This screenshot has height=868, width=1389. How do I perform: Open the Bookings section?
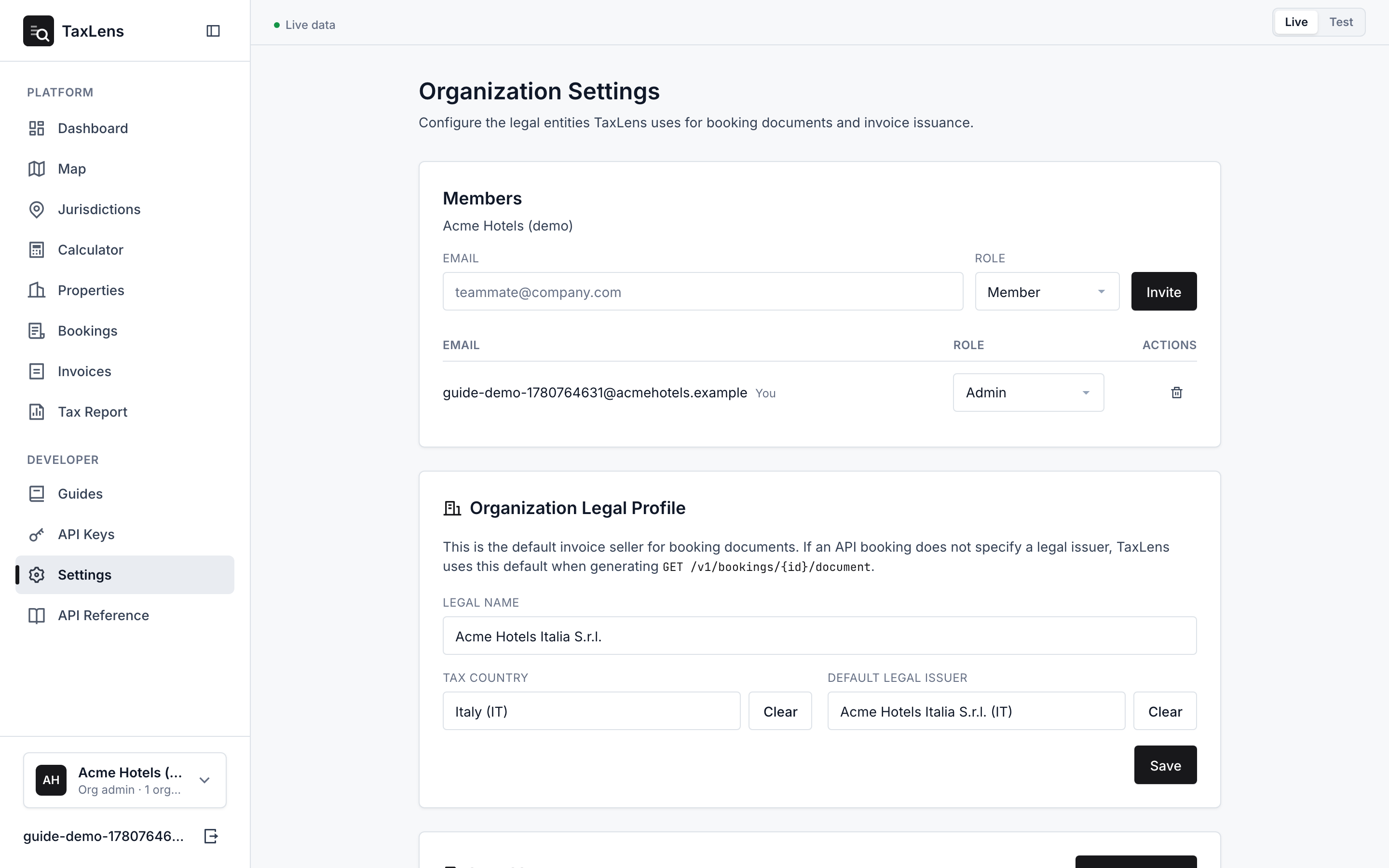pyautogui.click(x=124, y=331)
